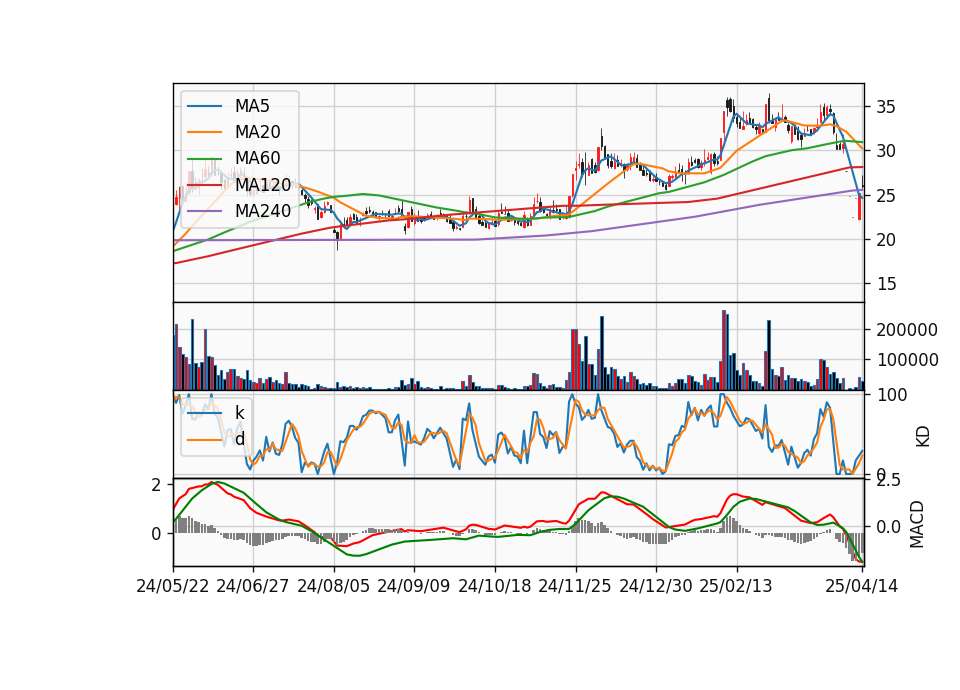Click the 200000 volume axis value
Viewport: 960px width, 690px height.
907,330
